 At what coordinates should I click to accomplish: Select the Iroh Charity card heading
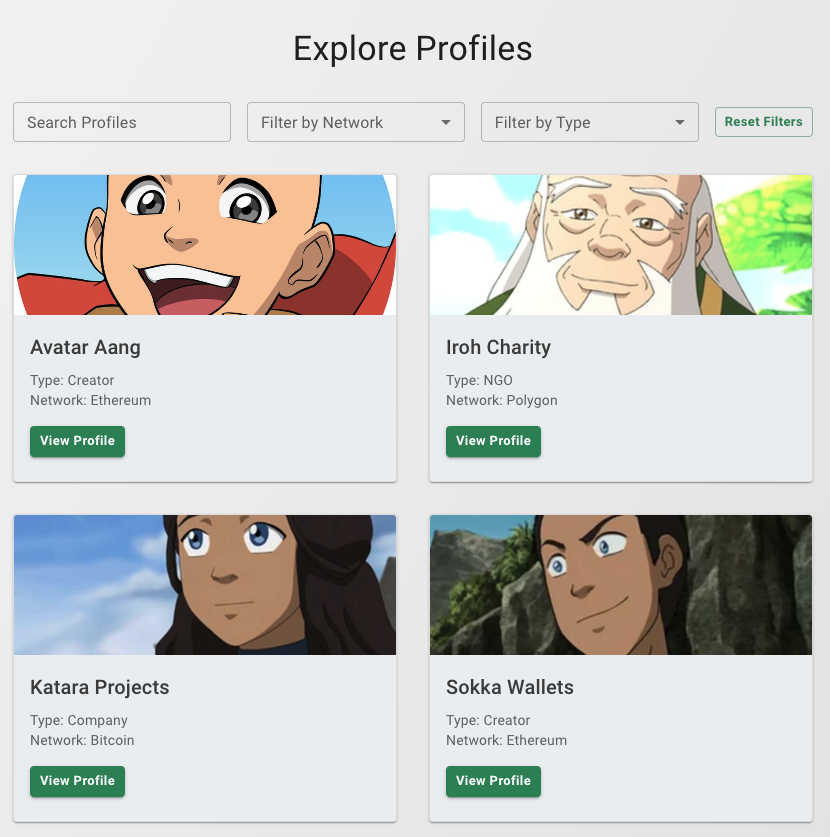498,348
